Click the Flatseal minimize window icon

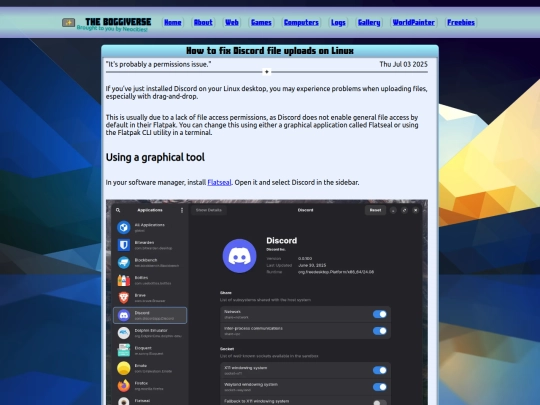pyautogui.click(x=393, y=210)
